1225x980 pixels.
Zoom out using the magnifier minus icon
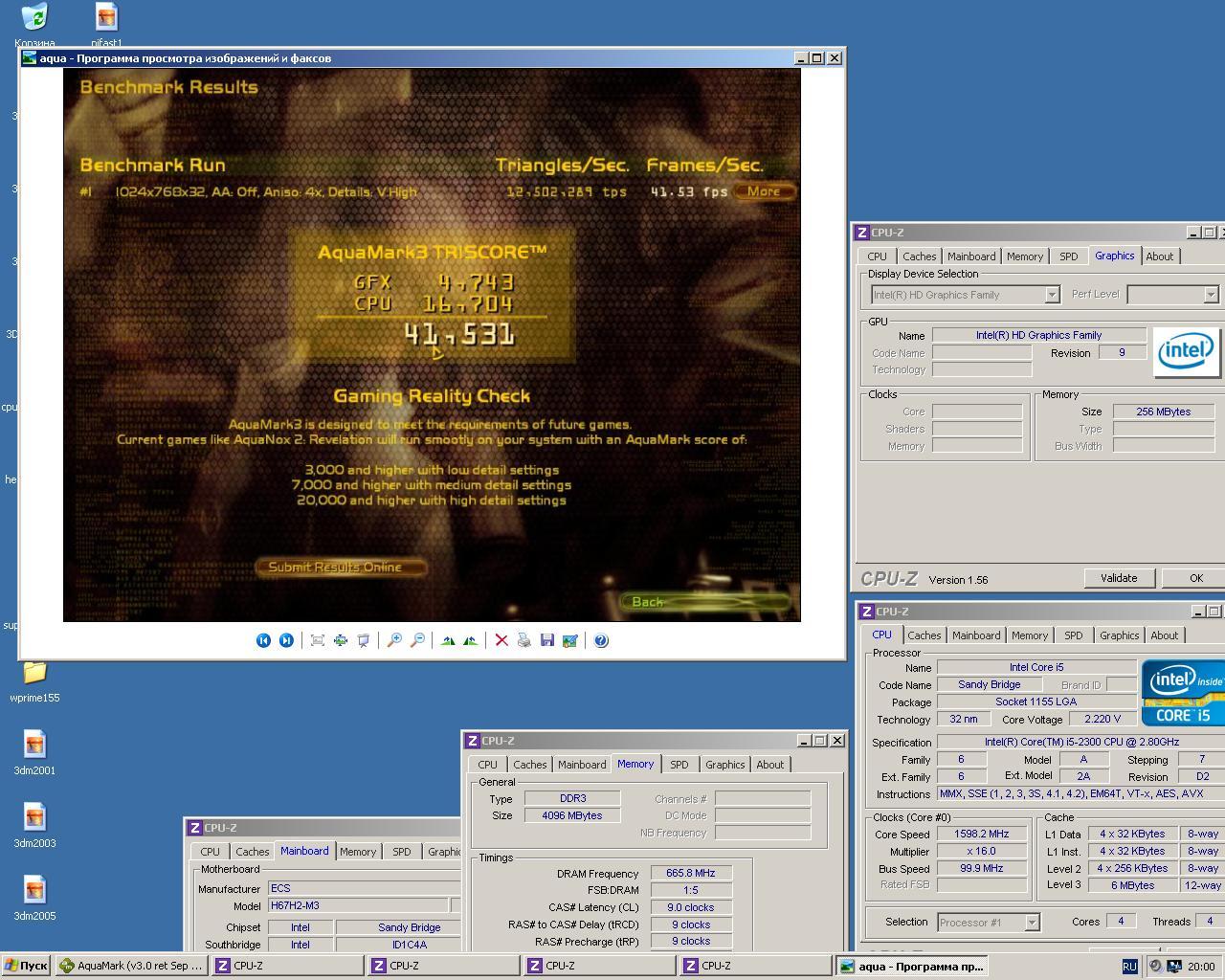click(417, 640)
